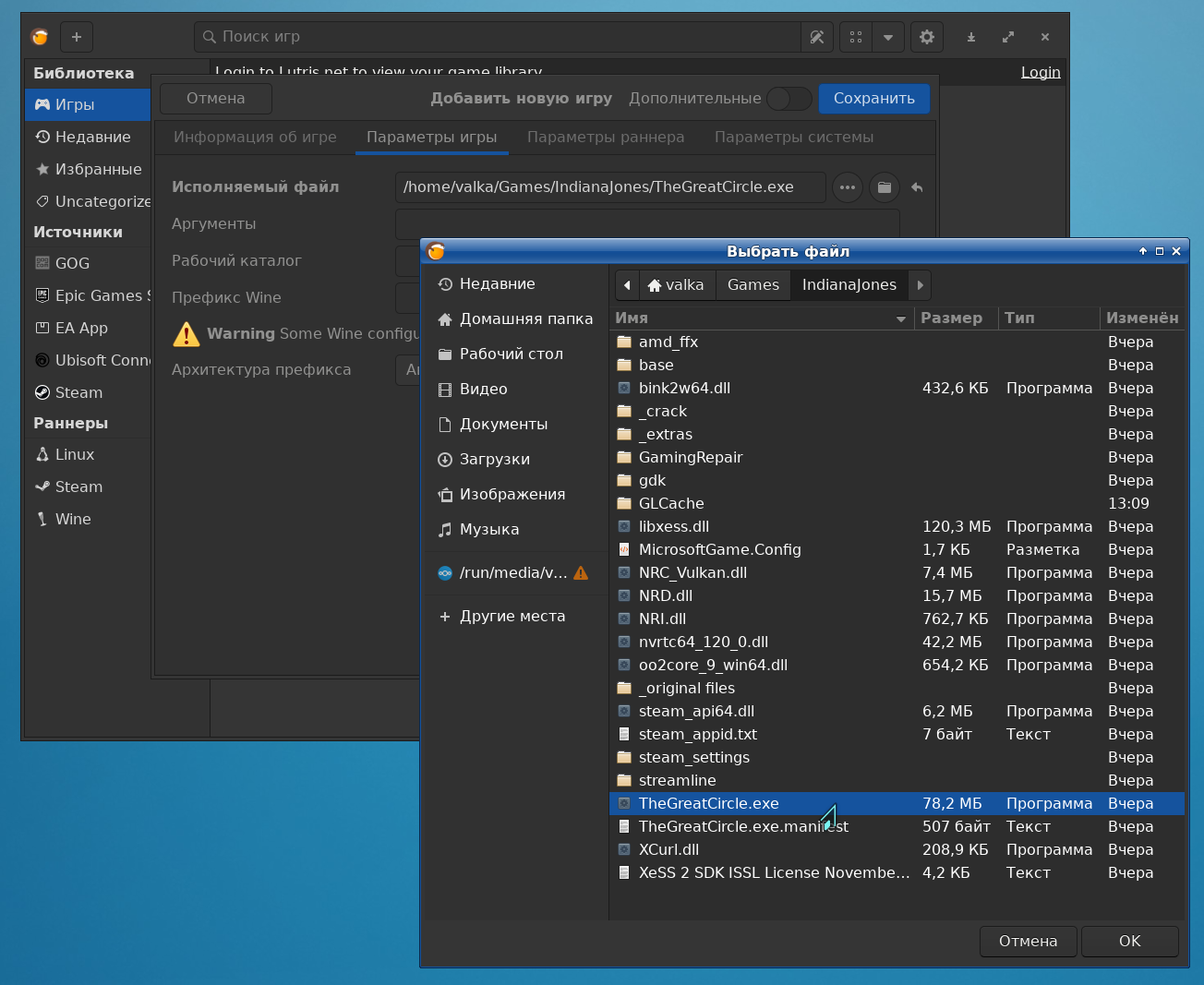Click Отмена in the add game dialog
Viewport: 1204px width, 985px height.
point(216,98)
